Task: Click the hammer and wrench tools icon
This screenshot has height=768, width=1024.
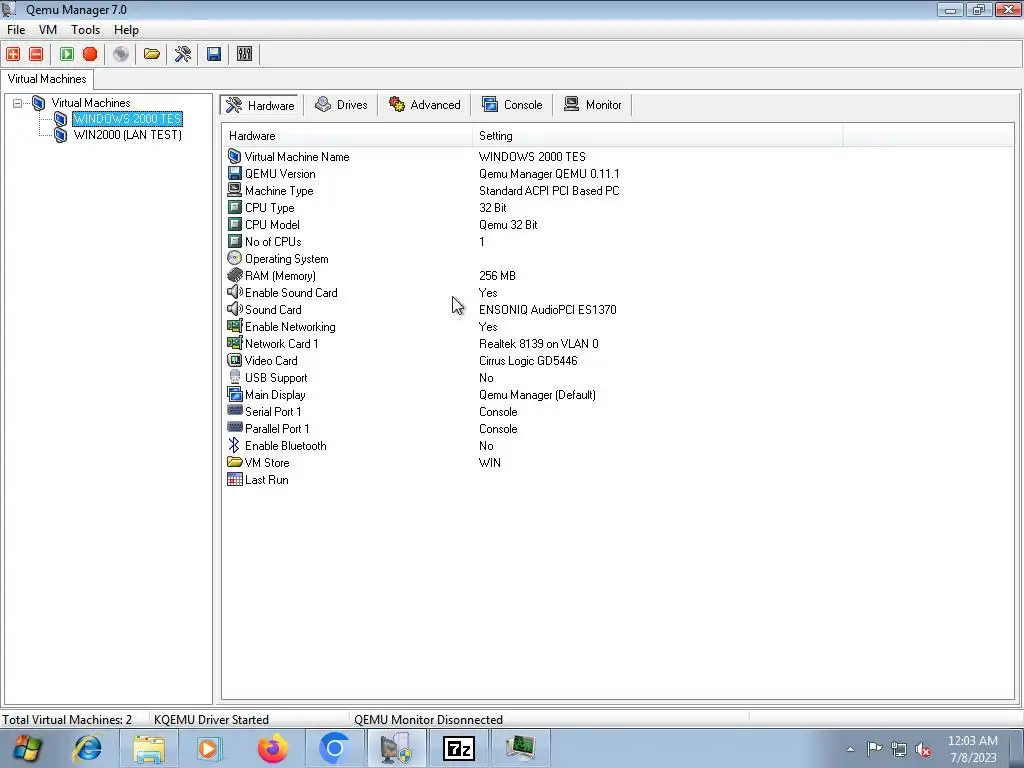Action: pos(183,54)
